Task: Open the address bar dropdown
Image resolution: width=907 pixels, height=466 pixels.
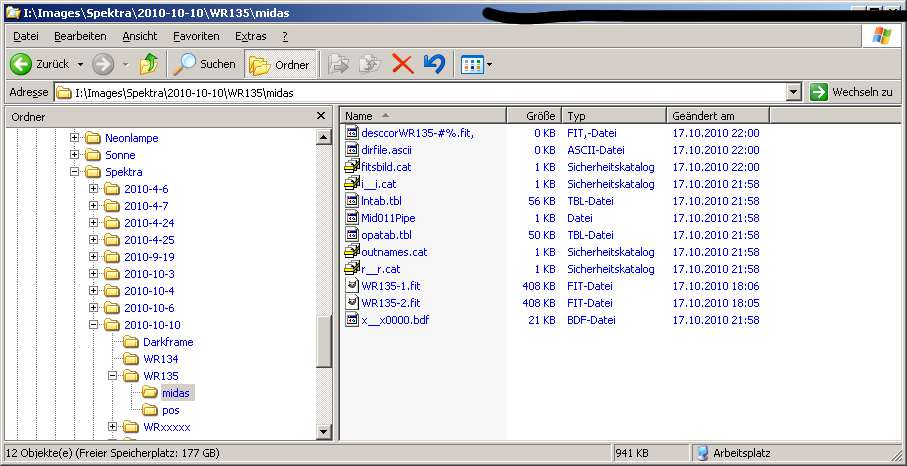Action: [x=793, y=92]
